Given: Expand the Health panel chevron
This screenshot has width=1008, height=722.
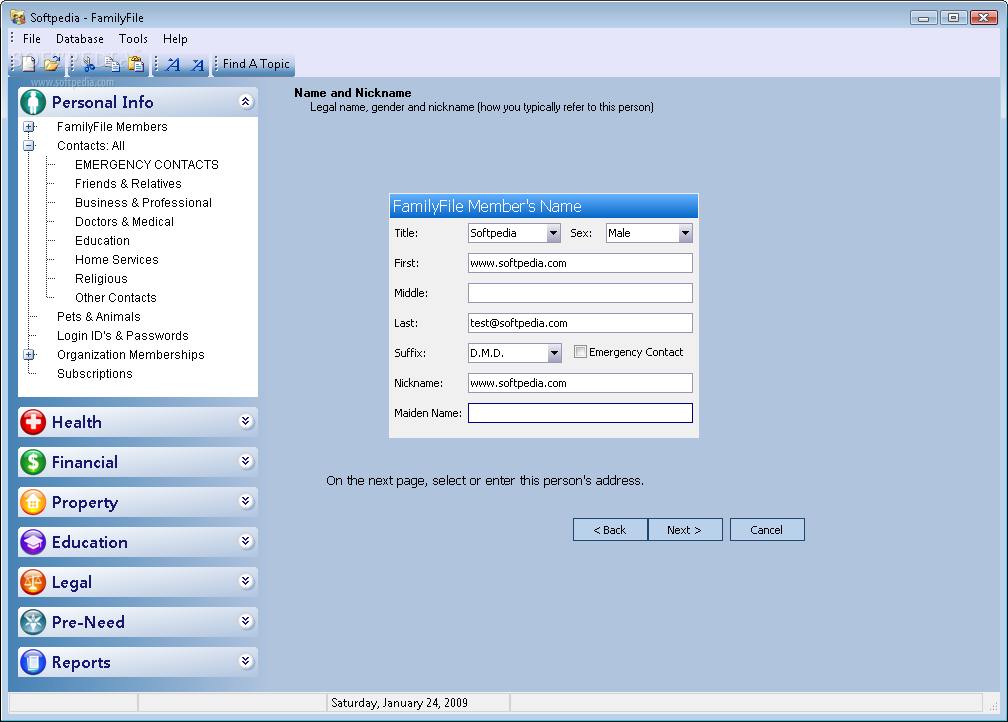Looking at the screenshot, I should click(246, 421).
